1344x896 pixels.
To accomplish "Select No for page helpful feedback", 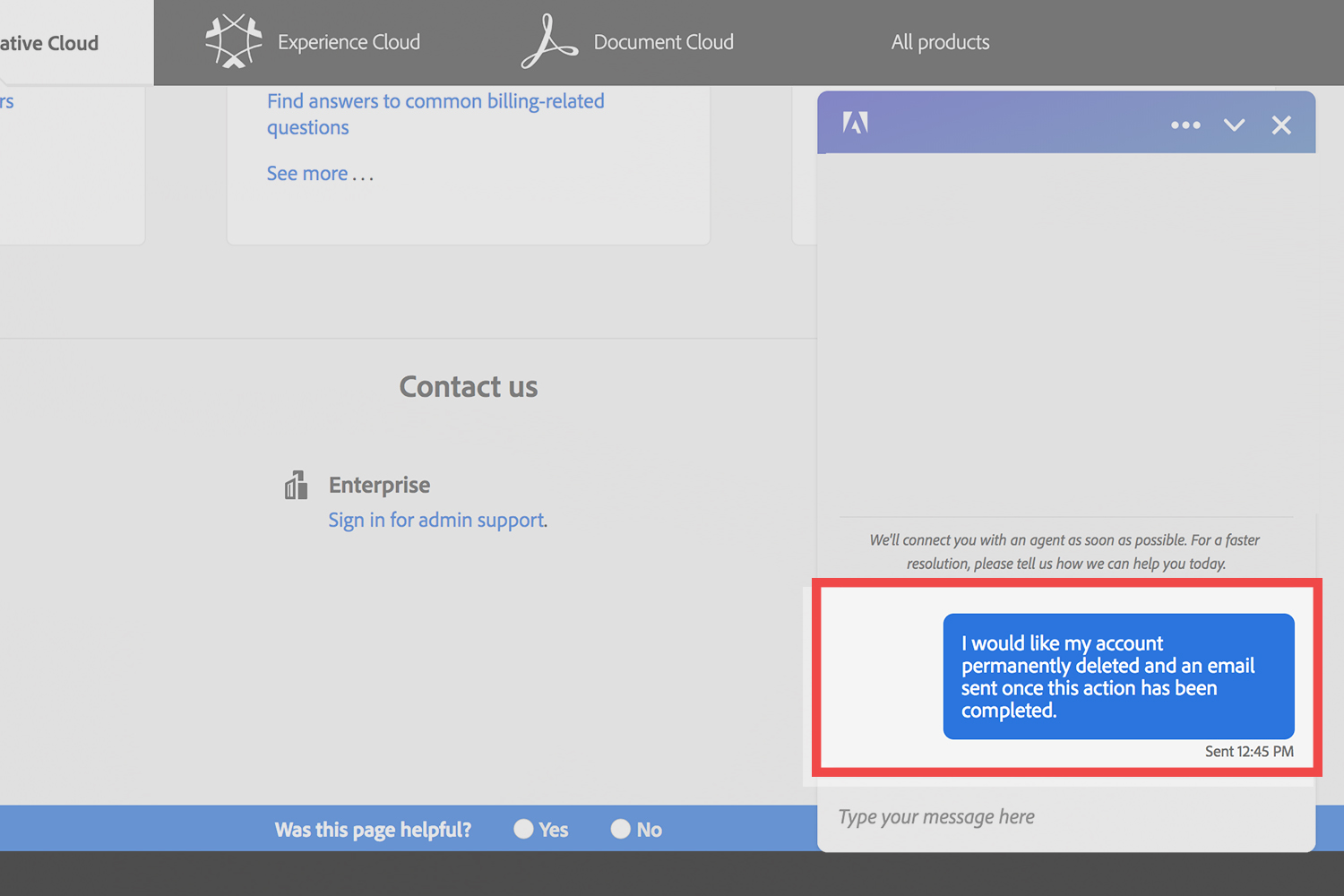I will pos(621,829).
